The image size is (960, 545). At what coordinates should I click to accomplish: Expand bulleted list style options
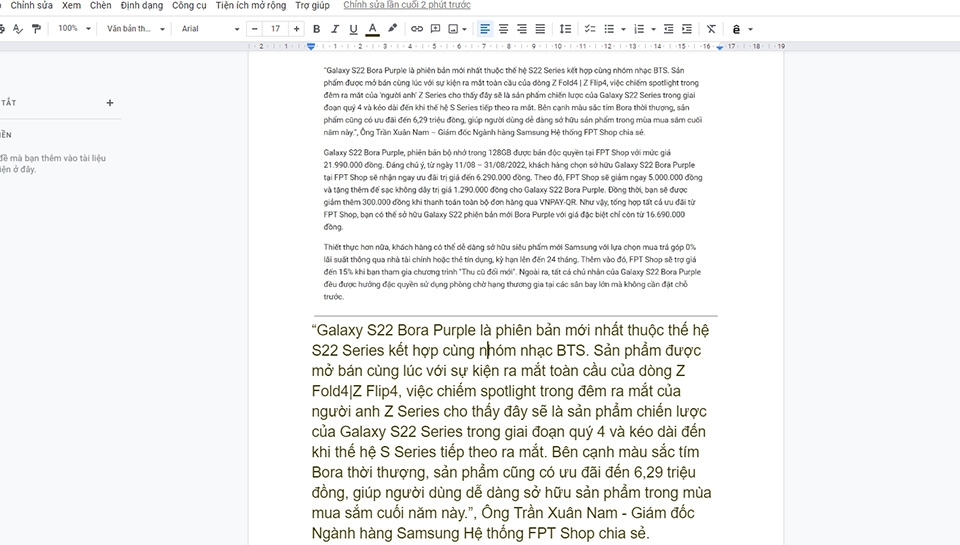pos(623,29)
